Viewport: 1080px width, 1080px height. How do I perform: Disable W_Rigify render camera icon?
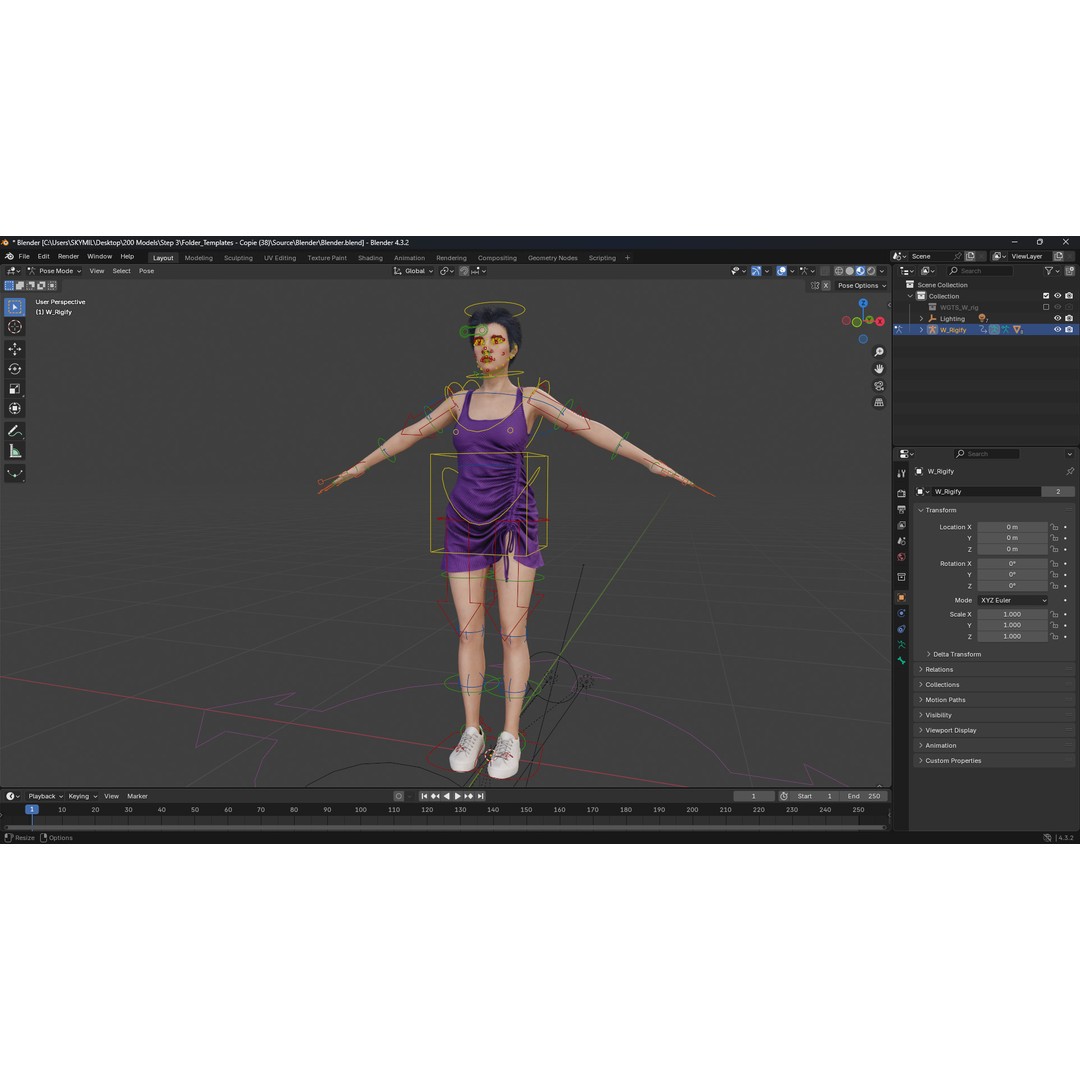[1069, 329]
